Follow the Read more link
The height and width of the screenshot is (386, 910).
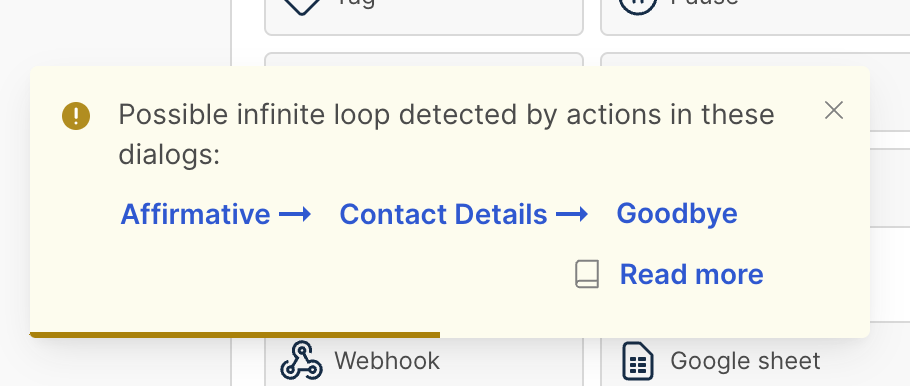click(691, 274)
